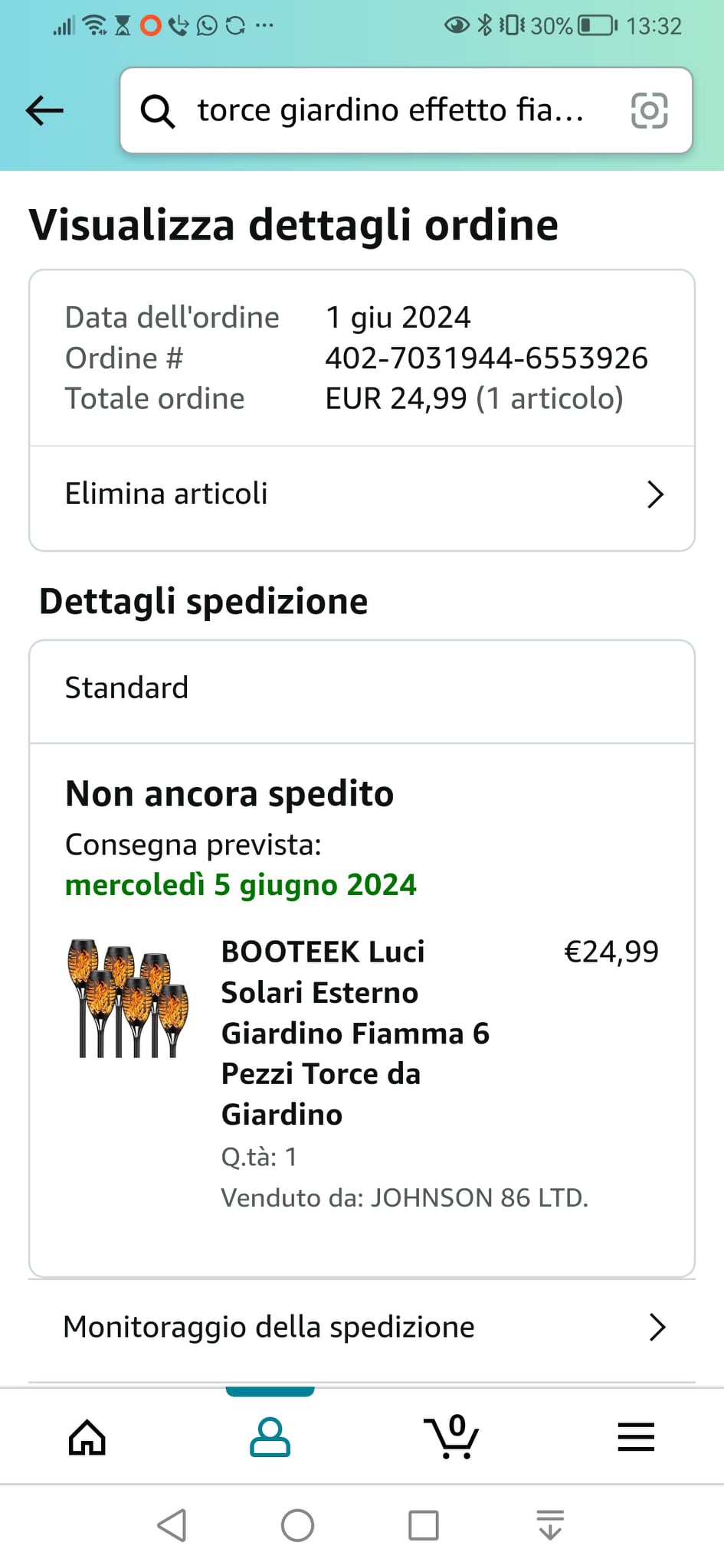724x1568 pixels.
Task: Open the hamburger menu
Action: [x=636, y=1437]
